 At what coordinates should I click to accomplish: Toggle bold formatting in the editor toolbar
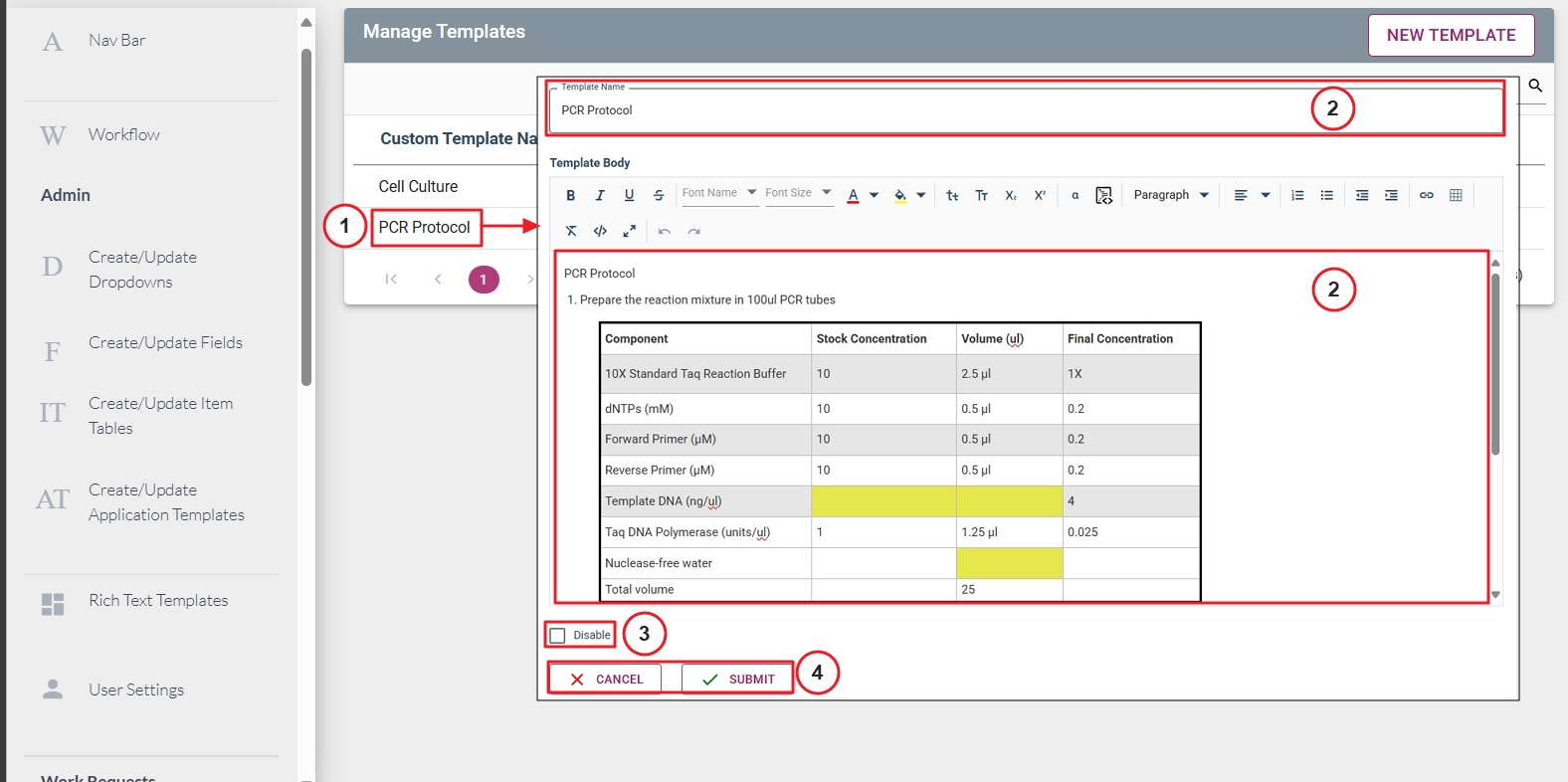[x=570, y=196]
